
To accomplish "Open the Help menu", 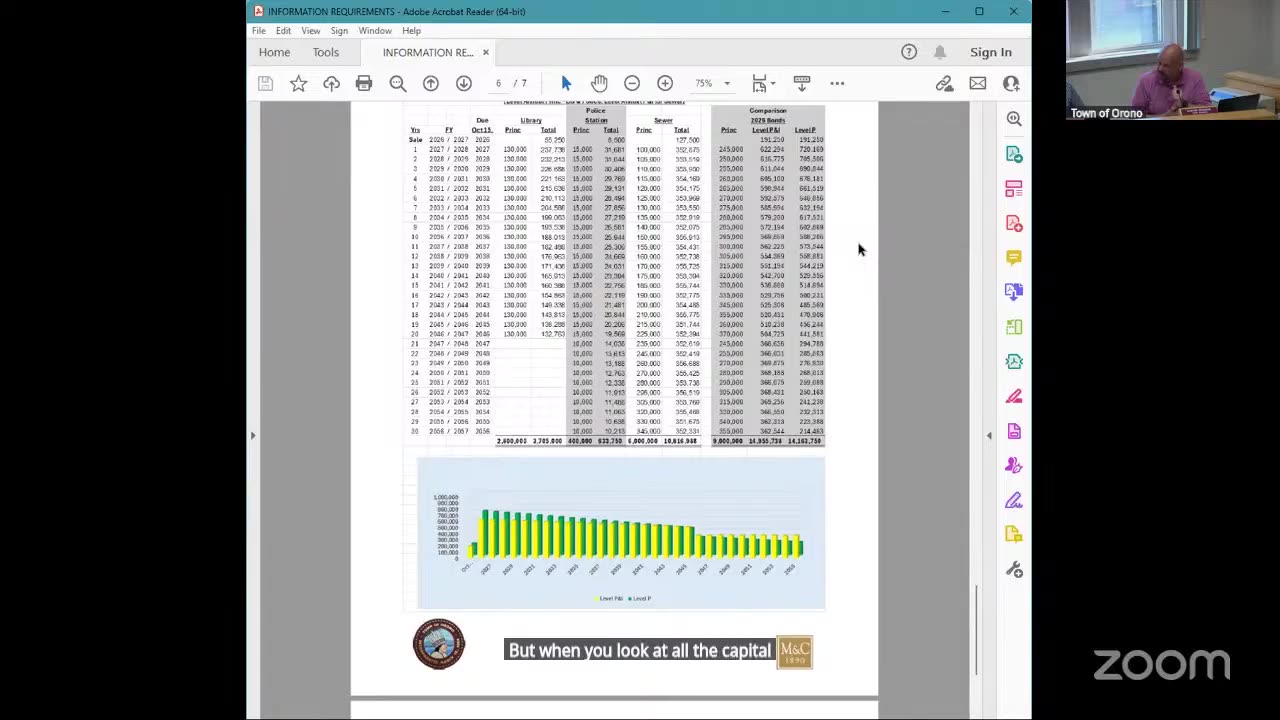I will click(x=411, y=31).
